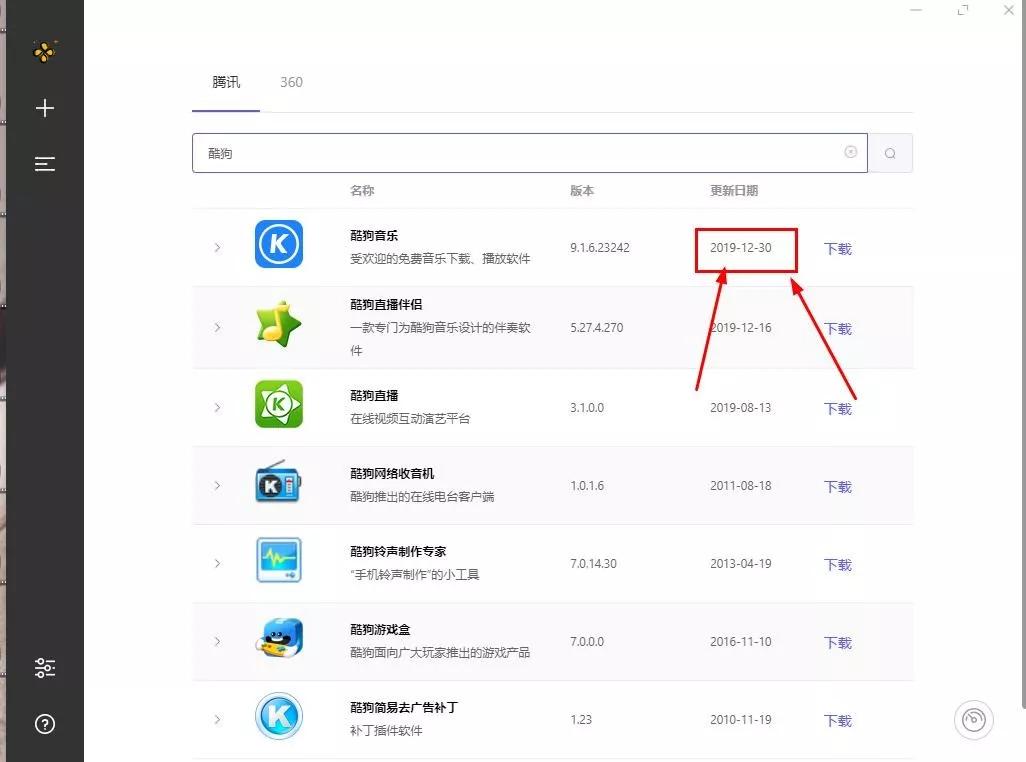The width and height of the screenshot is (1026, 762).
Task: Switch to the 360 tab
Action: pyautogui.click(x=291, y=82)
